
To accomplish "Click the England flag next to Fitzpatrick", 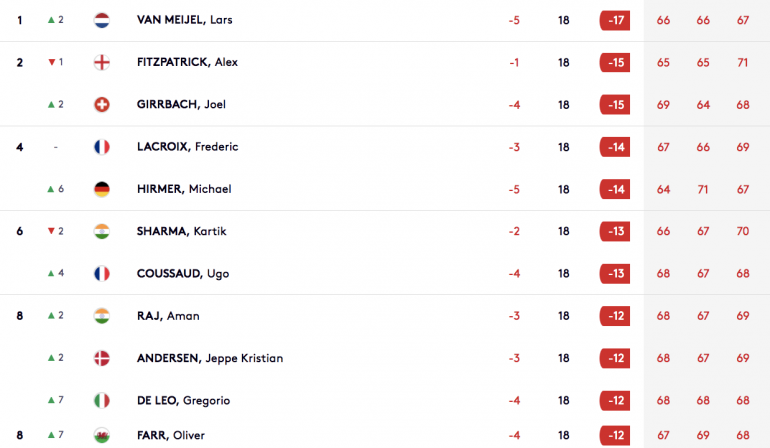I will click(x=102, y=62).
